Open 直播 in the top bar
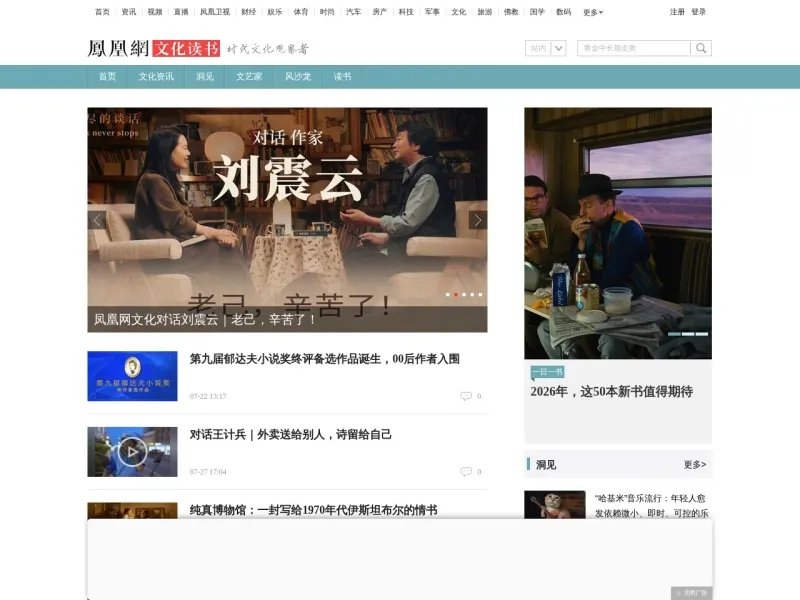The image size is (800, 600). (x=181, y=12)
